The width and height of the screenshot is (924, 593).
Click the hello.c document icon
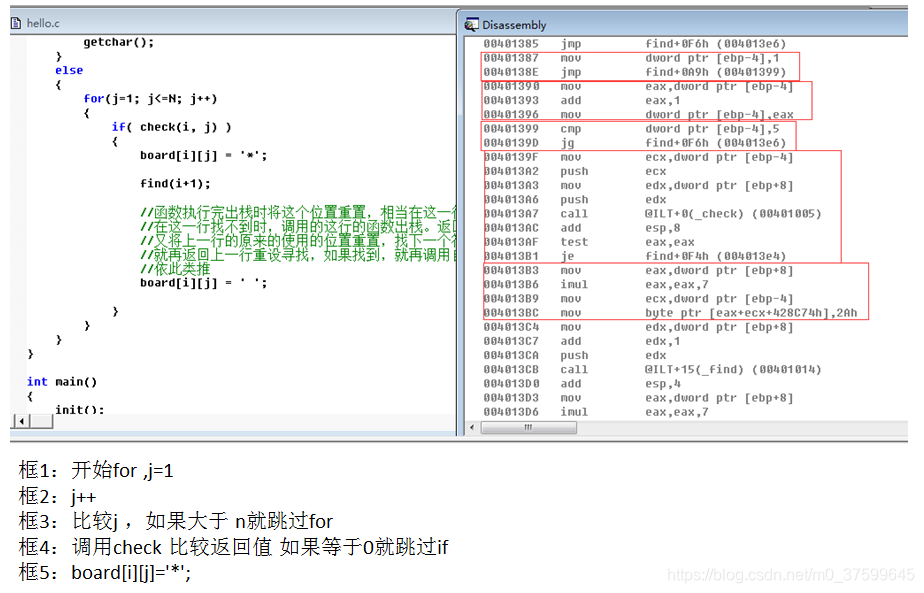click(x=16, y=23)
